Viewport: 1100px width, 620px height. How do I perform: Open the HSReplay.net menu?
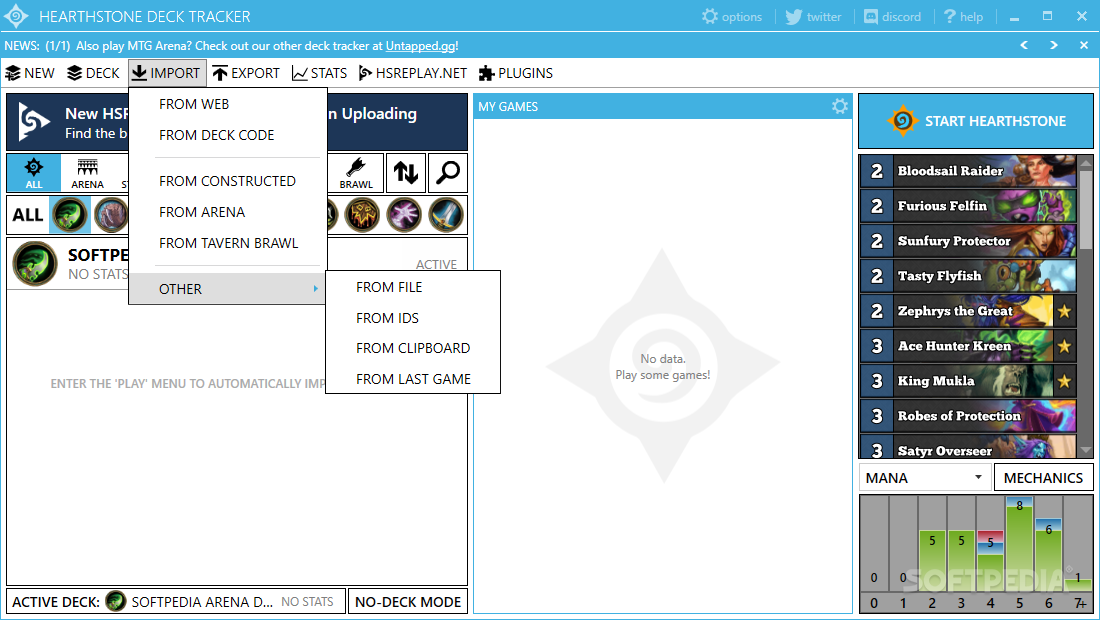[x=412, y=73]
